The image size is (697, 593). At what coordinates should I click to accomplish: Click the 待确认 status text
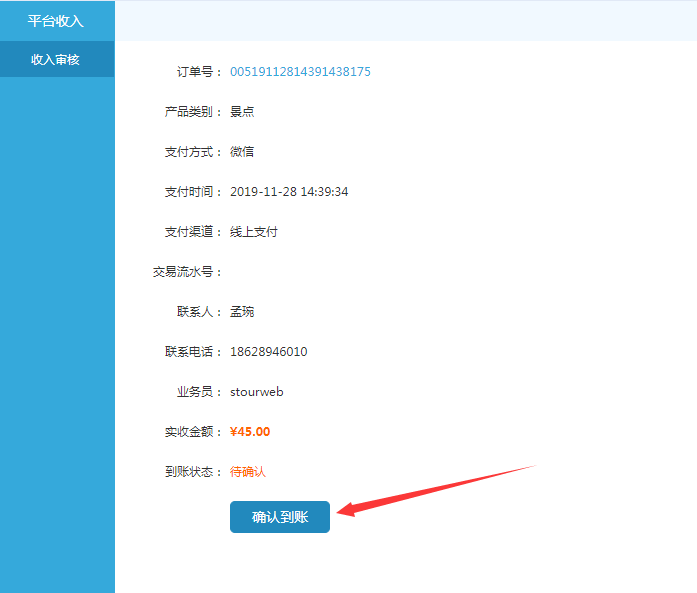pos(248,472)
